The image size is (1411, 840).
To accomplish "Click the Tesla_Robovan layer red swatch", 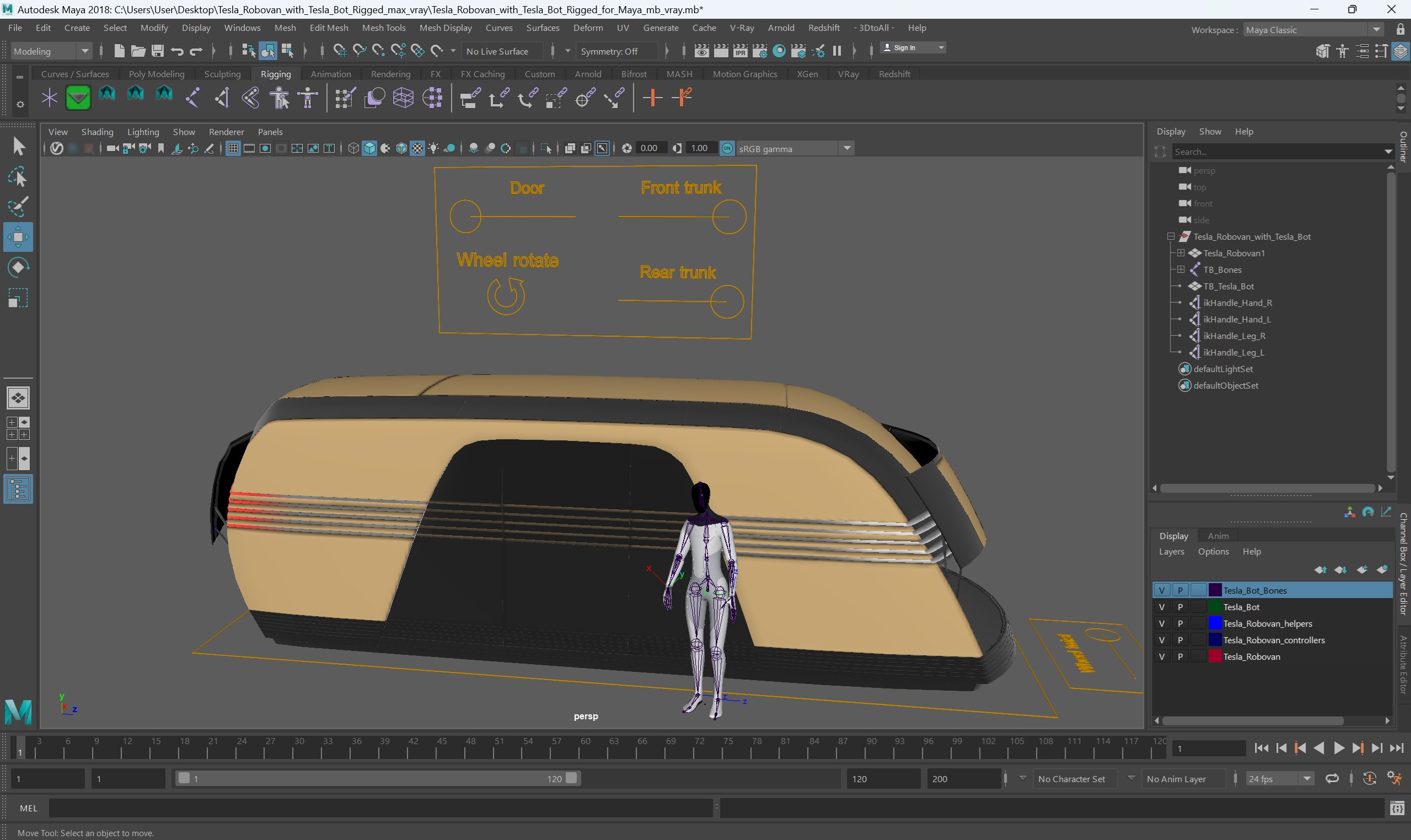I will (x=1215, y=656).
